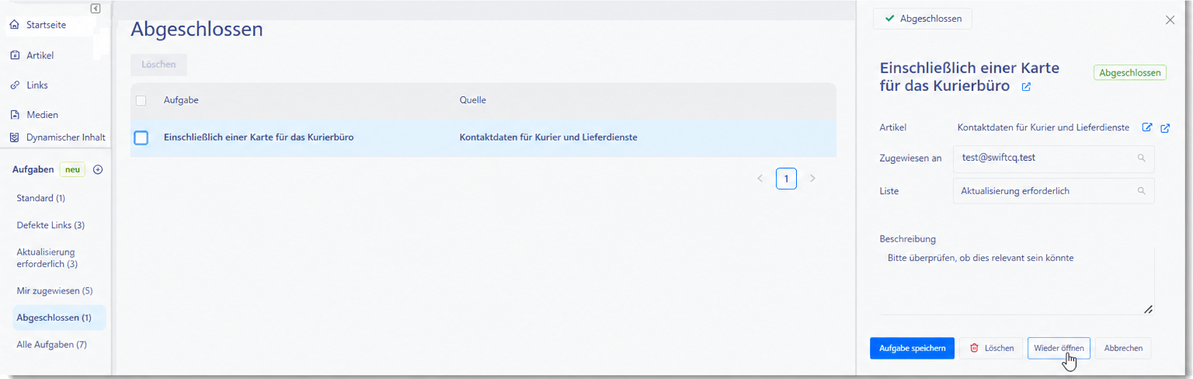
Task: Reopen the task with Wieder öffnen
Action: click(1059, 348)
